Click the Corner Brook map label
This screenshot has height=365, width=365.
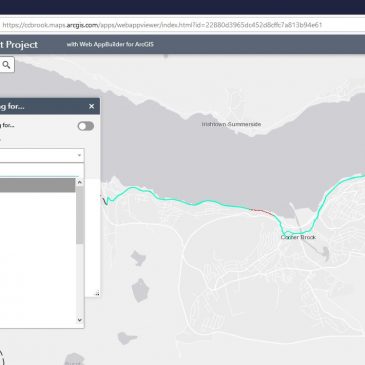coord(298,237)
